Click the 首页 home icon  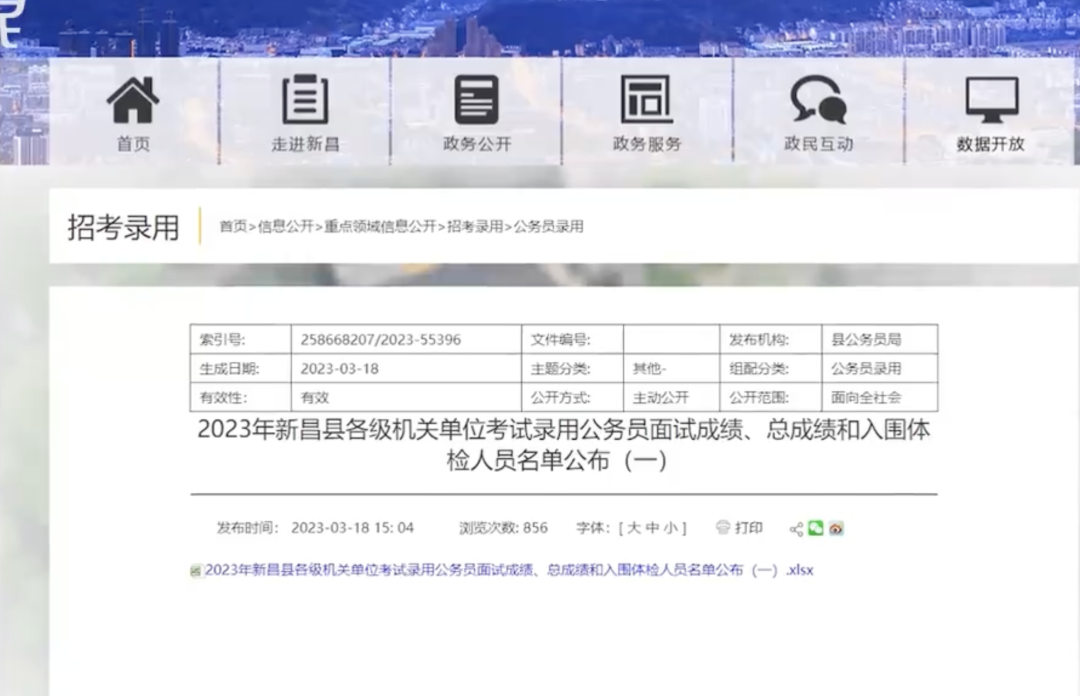(133, 100)
